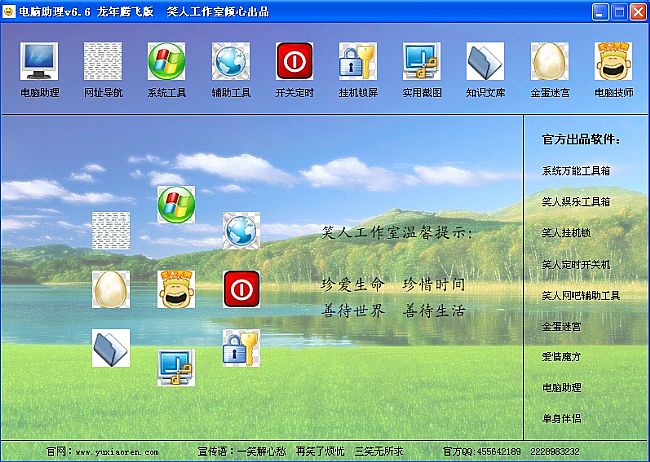Open 爱情魔方 in the software list
The width and height of the screenshot is (650, 462).
[x=561, y=356]
